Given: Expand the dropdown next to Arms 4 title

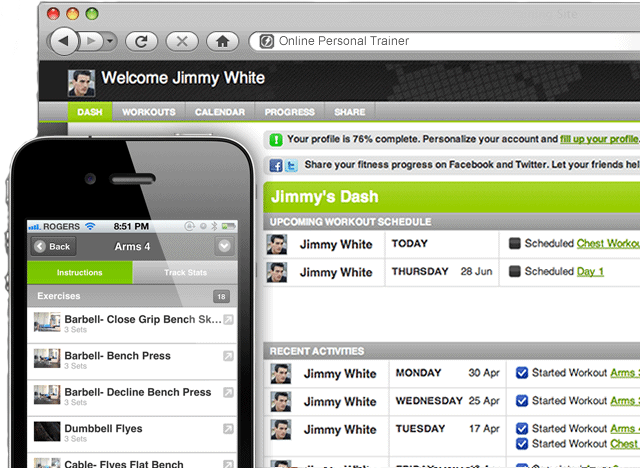Looking at the screenshot, I should [x=224, y=246].
